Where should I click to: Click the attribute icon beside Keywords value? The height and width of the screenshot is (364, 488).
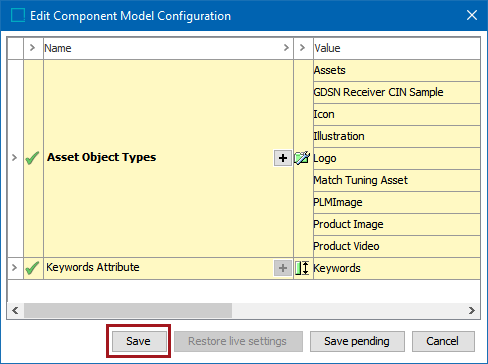(x=302, y=268)
